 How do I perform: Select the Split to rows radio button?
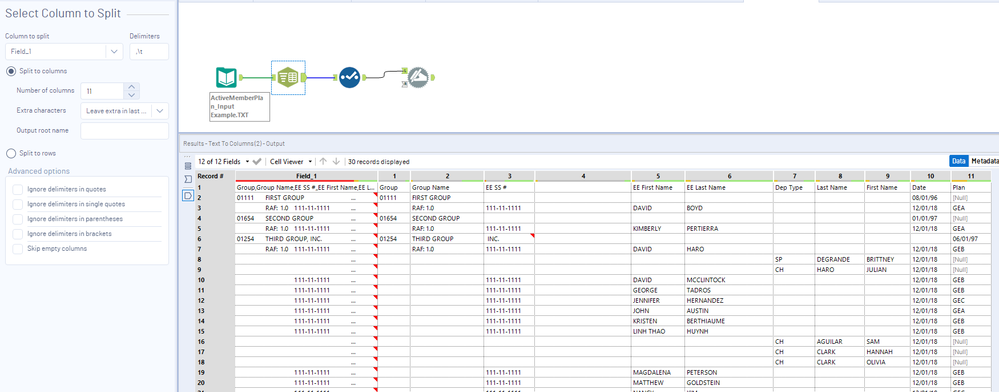coord(11,154)
